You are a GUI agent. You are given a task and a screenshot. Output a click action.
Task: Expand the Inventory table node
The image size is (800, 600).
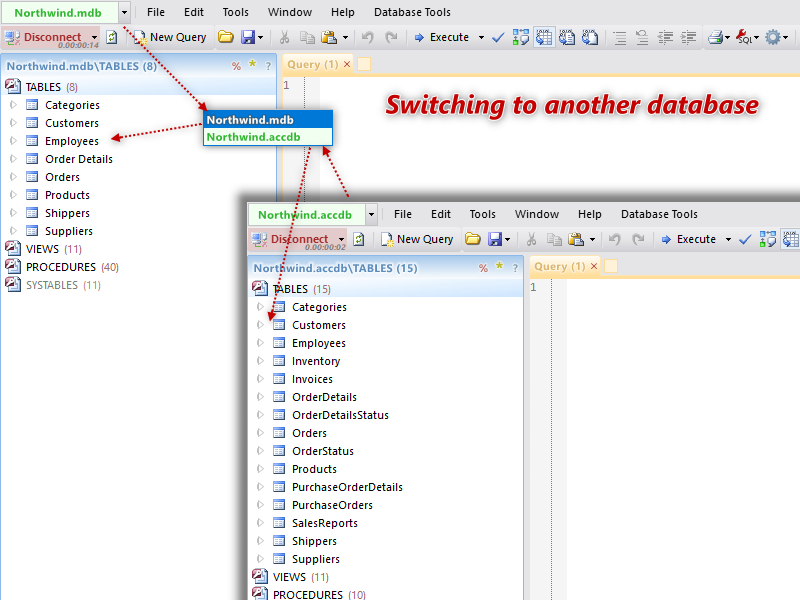[x=260, y=361]
